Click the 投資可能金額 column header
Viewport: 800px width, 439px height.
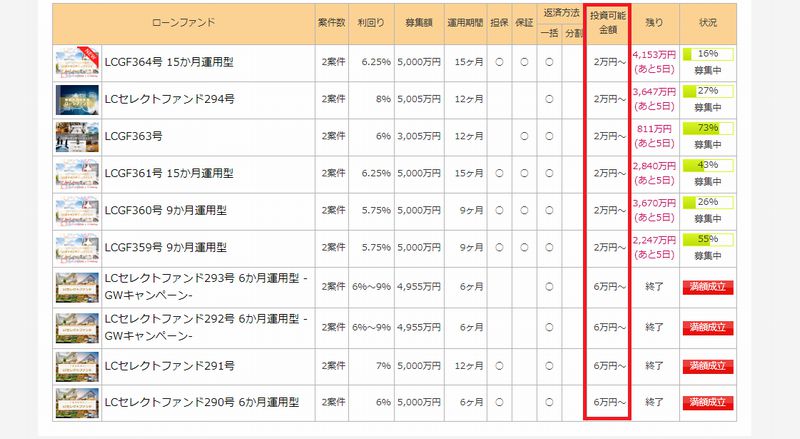click(608, 22)
